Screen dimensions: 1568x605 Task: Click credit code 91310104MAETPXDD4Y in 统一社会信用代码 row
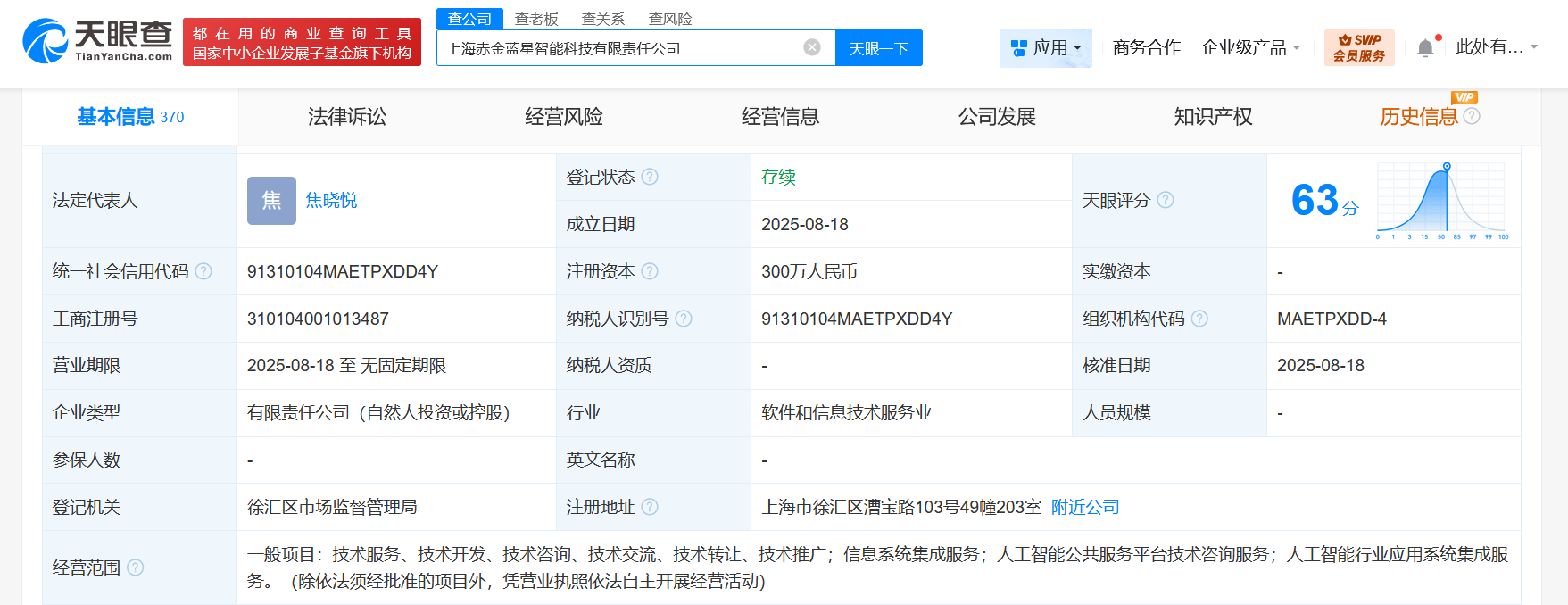343,271
